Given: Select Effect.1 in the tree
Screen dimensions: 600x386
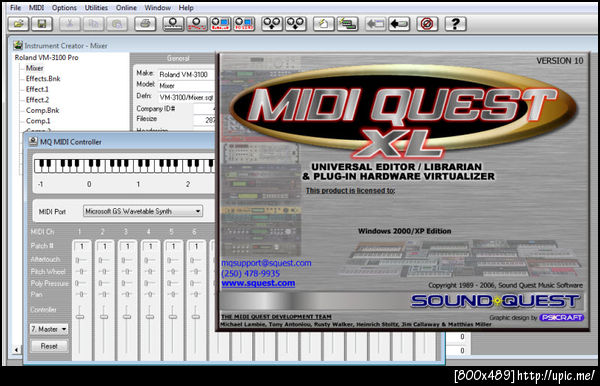Looking at the screenshot, I should pos(37,89).
